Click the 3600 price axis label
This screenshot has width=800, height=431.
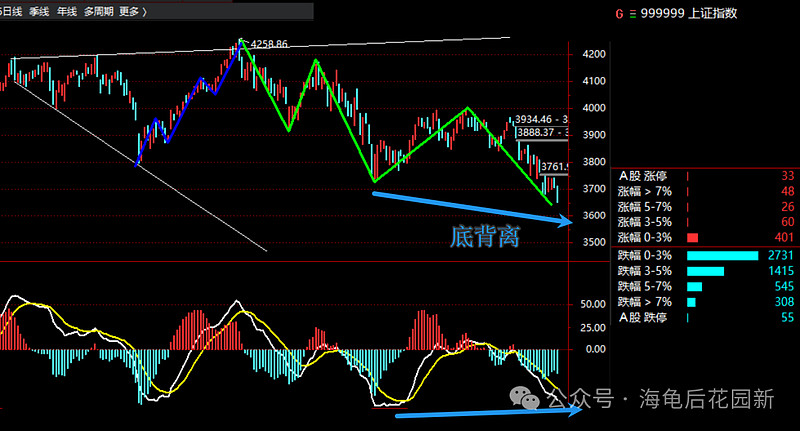tap(594, 215)
